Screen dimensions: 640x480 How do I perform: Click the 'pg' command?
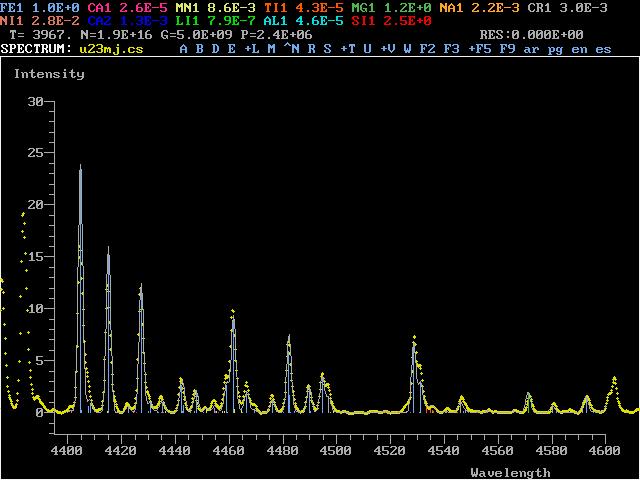(556, 50)
